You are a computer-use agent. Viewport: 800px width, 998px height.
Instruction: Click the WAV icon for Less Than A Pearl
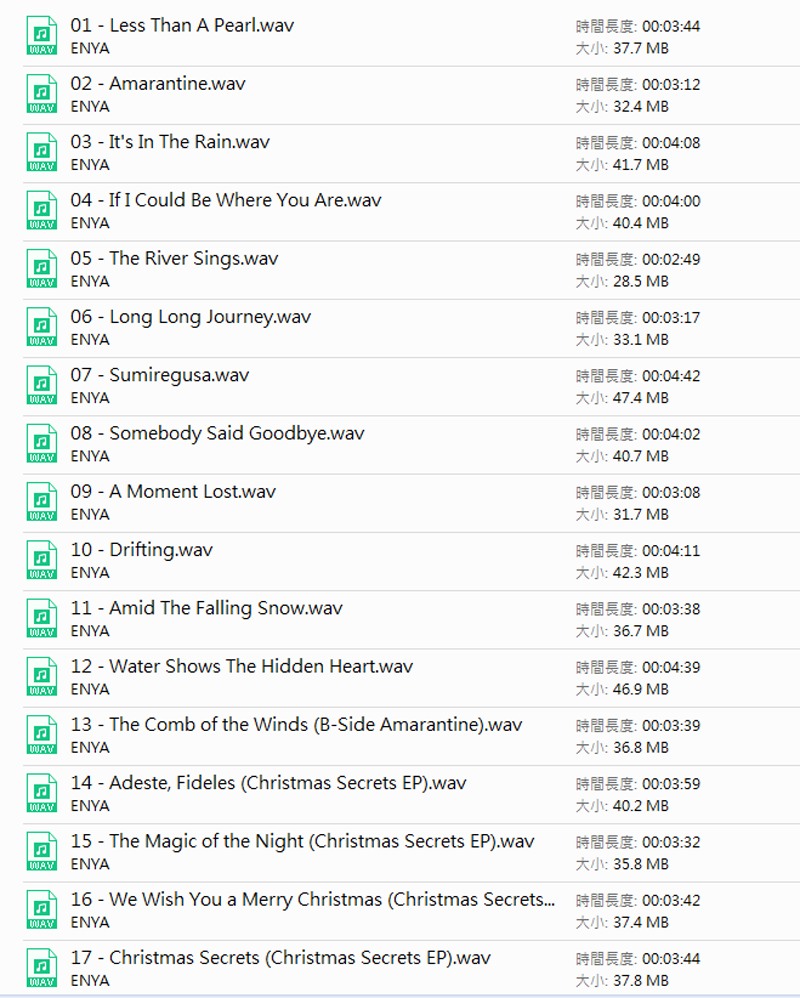pos(41,36)
